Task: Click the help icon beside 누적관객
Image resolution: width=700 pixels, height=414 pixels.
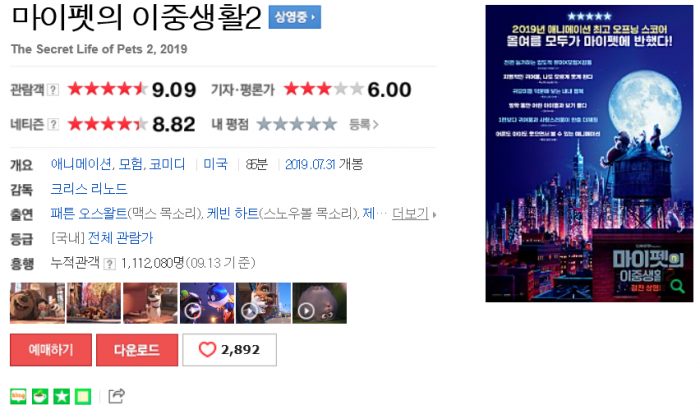Action: click(x=109, y=263)
